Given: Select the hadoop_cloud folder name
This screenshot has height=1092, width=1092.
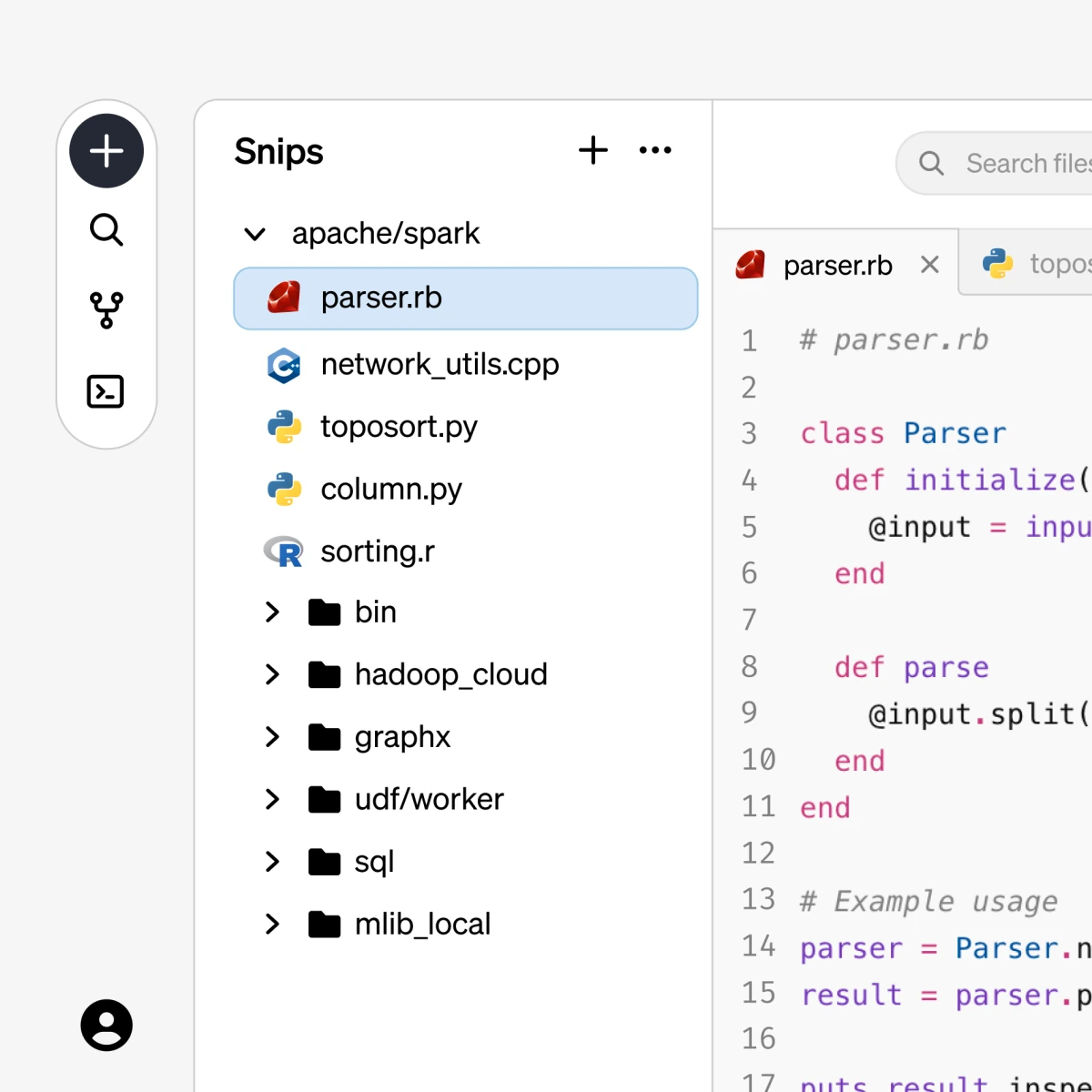Looking at the screenshot, I should tap(451, 674).
